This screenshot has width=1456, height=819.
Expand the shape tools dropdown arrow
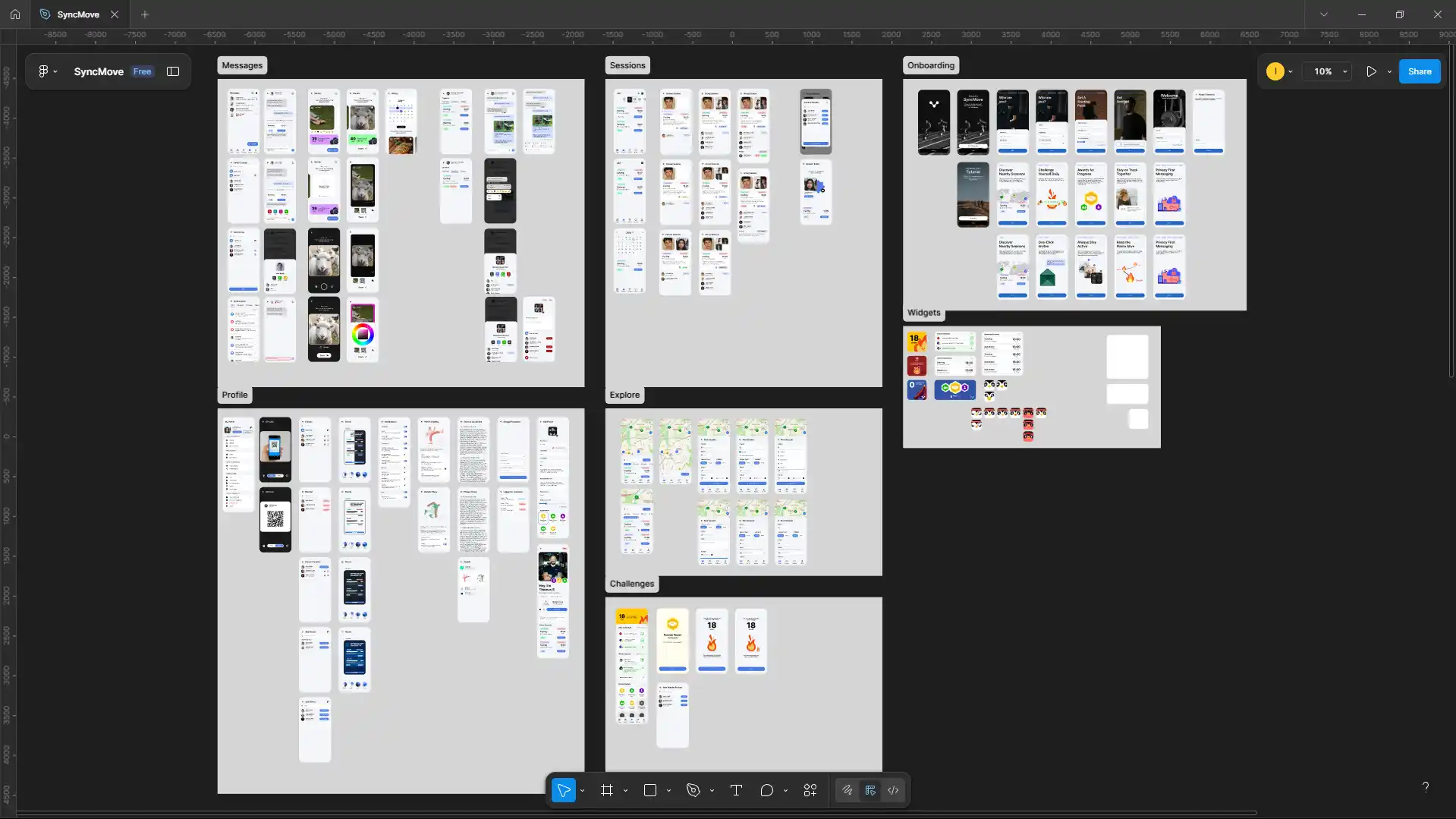[668, 790]
